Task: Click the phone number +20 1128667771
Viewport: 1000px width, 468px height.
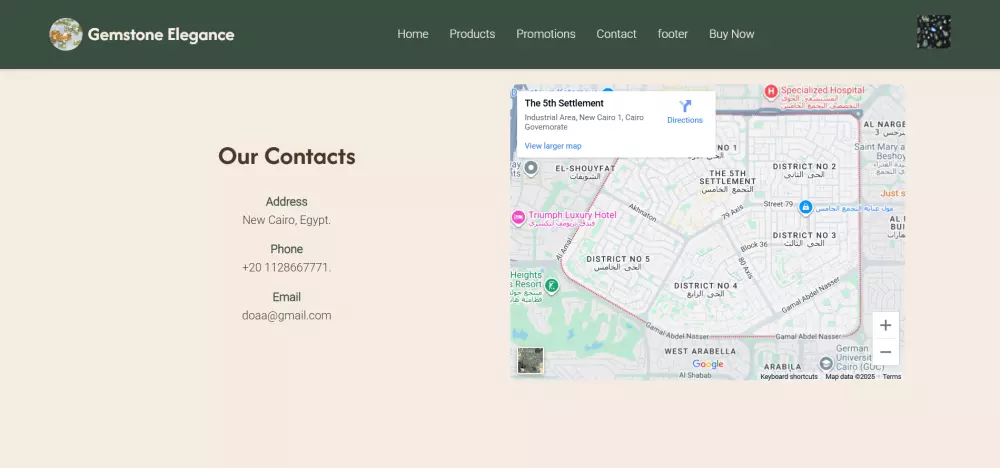Action: pyautogui.click(x=286, y=268)
